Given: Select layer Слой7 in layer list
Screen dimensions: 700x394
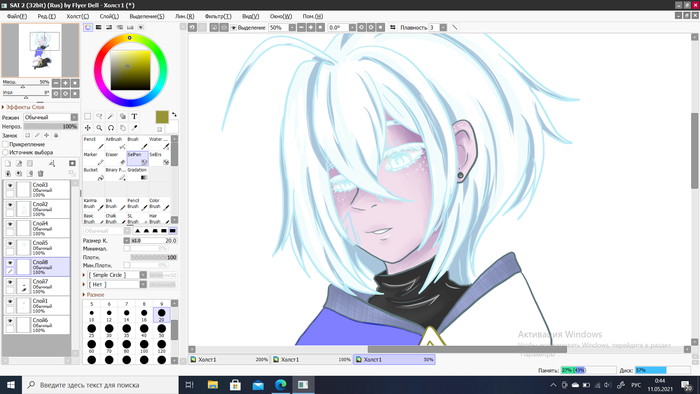Looking at the screenshot, I should 37,286.
